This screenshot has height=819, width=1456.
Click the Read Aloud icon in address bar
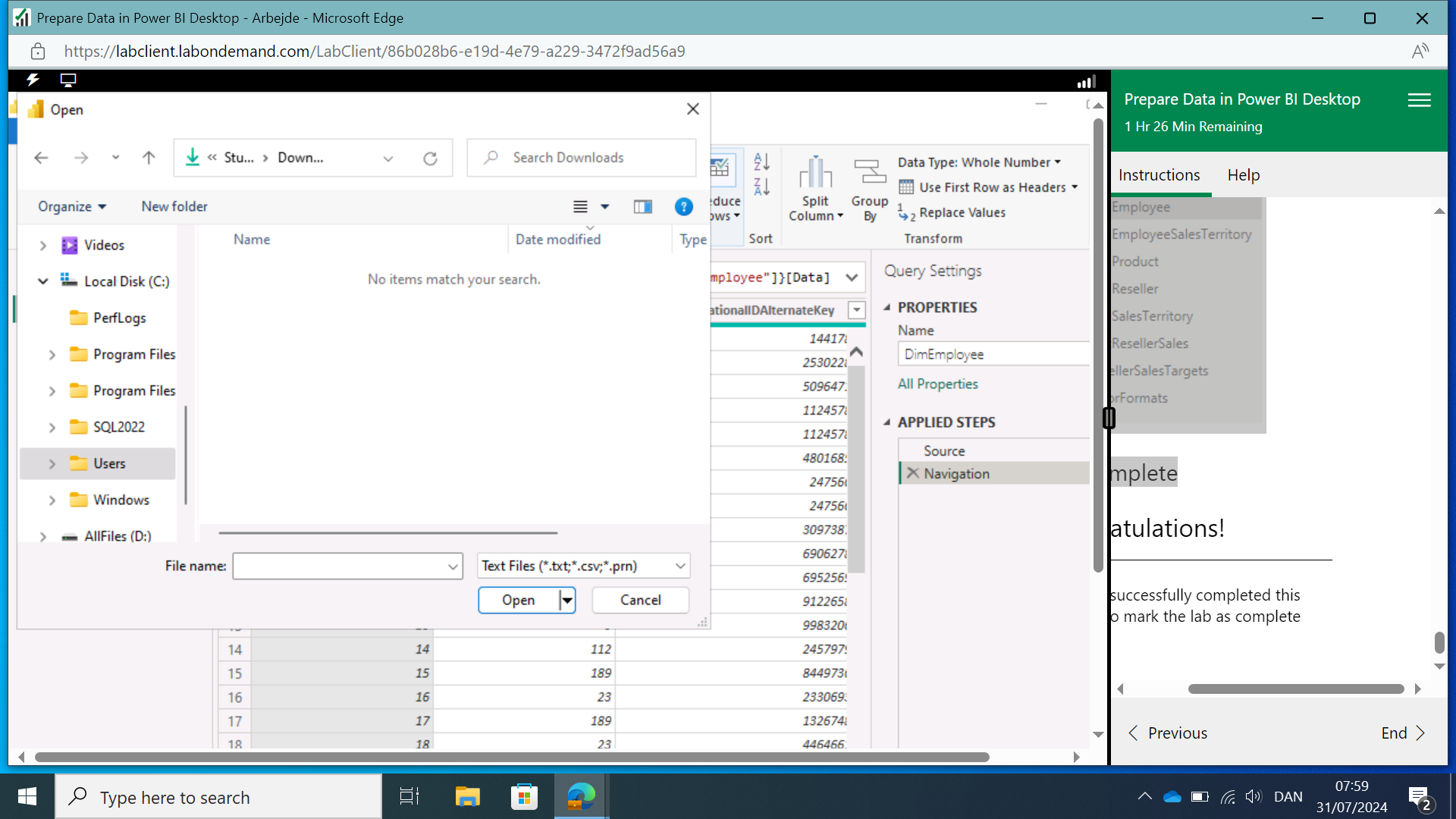click(x=1420, y=51)
